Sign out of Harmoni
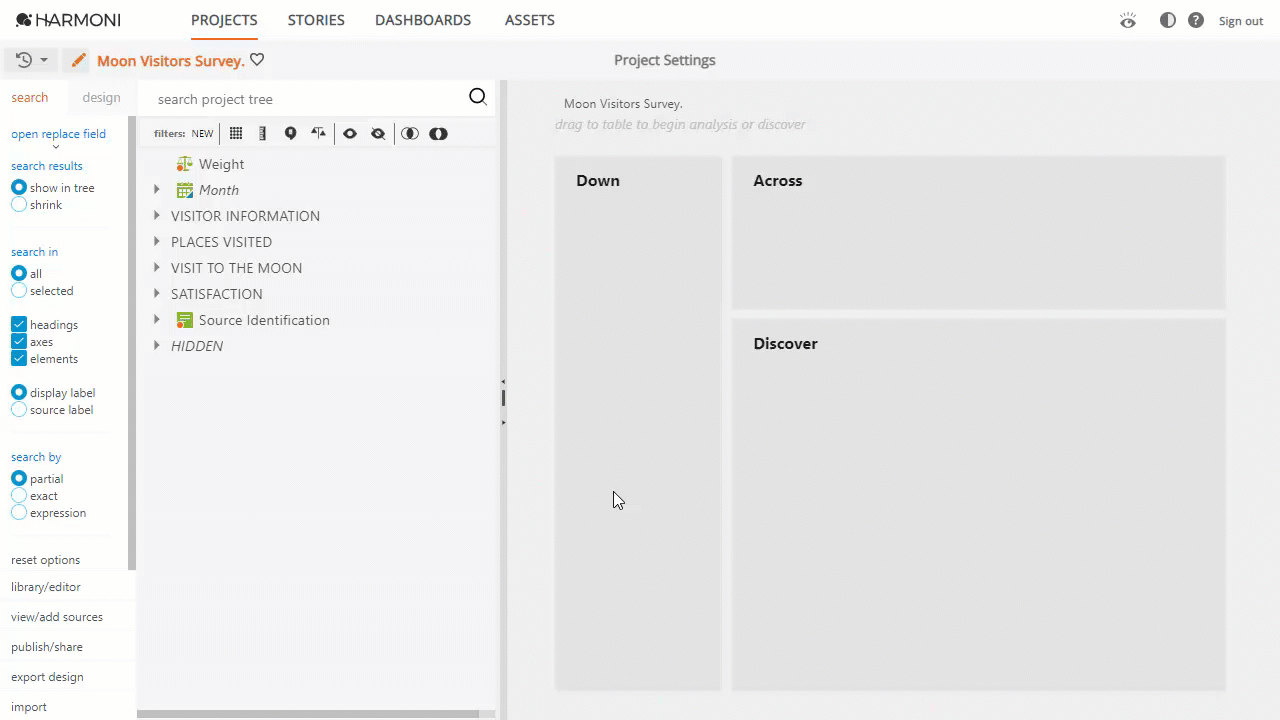 [x=1241, y=21]
